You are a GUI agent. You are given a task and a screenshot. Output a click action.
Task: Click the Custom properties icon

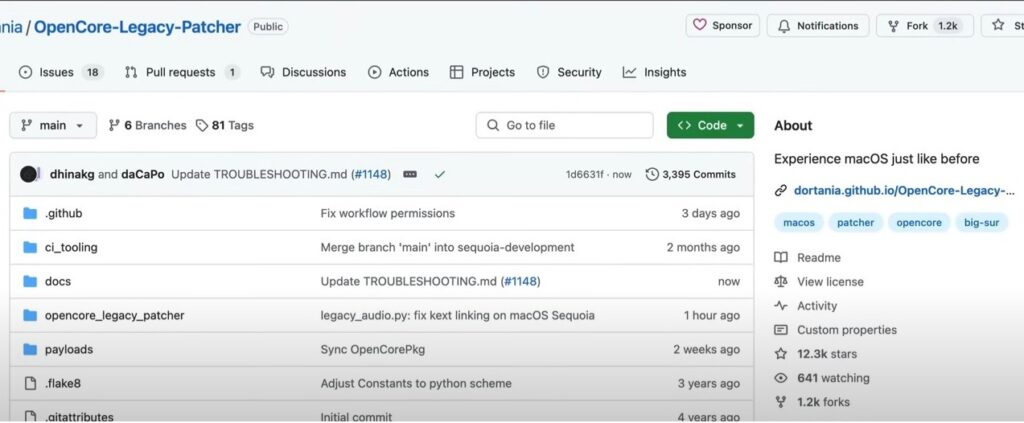[x=781, y=330]
